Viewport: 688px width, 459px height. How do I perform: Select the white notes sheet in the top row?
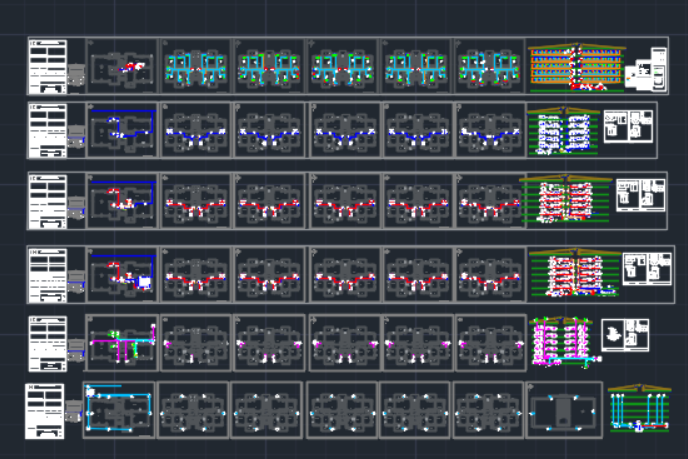[x=47, y=67]
